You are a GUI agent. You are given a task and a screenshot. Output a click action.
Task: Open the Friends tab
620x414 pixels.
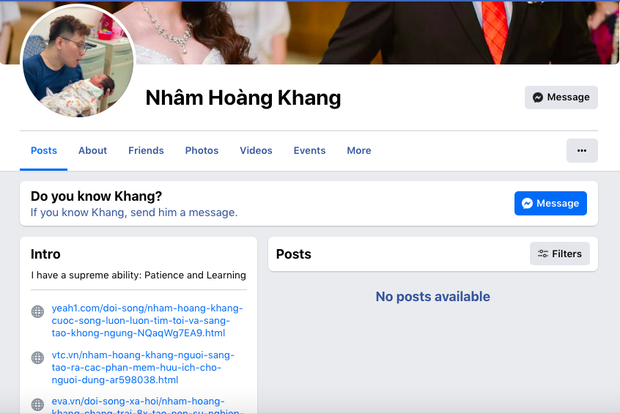[146, 151]
